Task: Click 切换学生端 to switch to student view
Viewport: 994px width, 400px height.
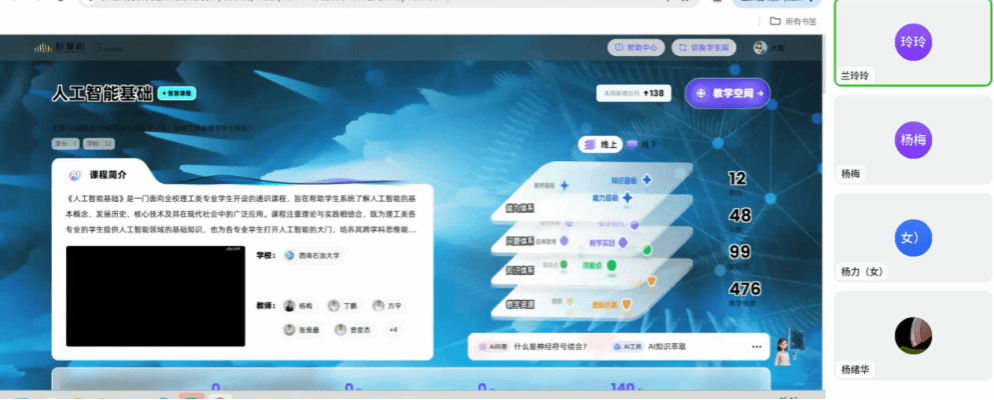Action: [704, 47]
